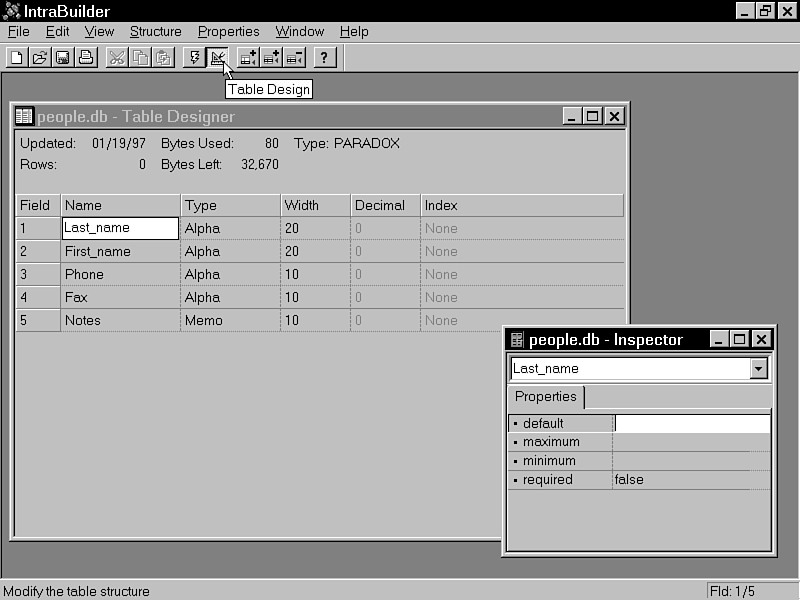
Task: Open the Last_name dropdown in Inspector
Action: (759, 369)
